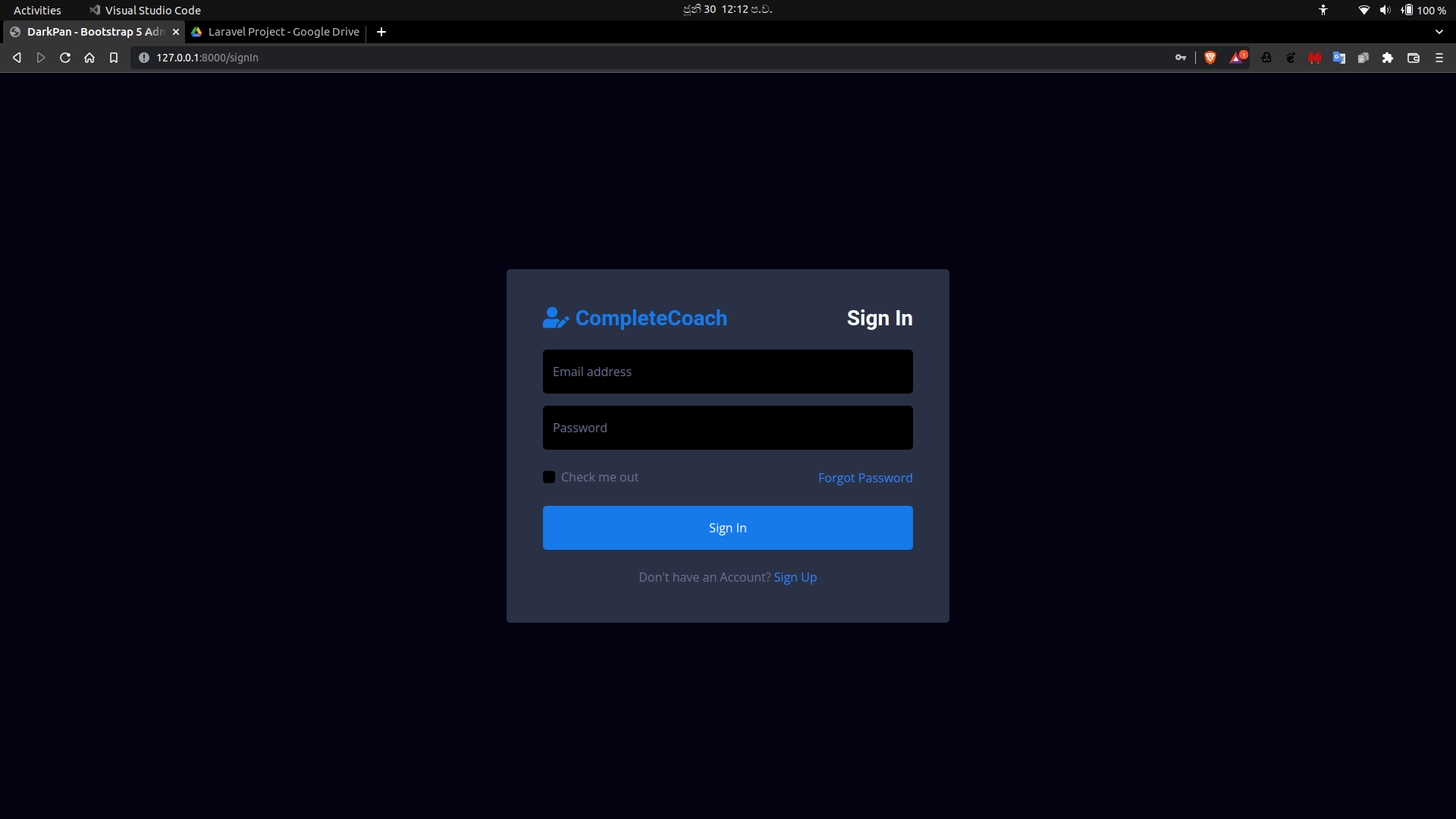
Task: Open the Brave Wallet icon
Action: click(x=1414, y=58)
